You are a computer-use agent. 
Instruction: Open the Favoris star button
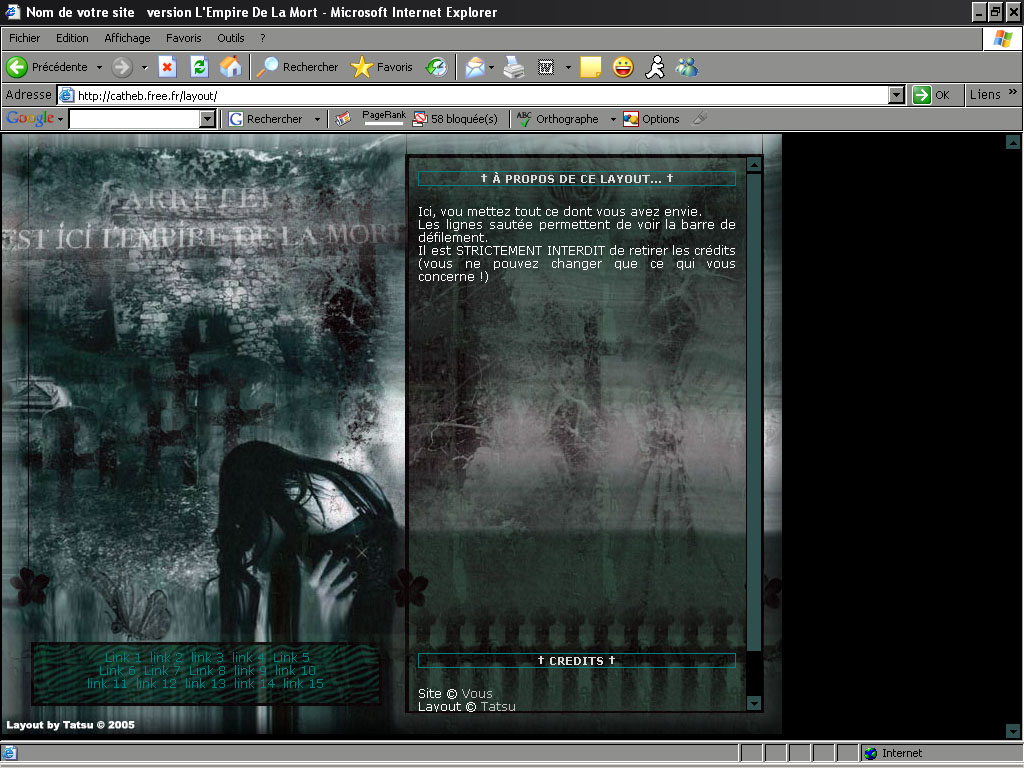tap(382, 67)
